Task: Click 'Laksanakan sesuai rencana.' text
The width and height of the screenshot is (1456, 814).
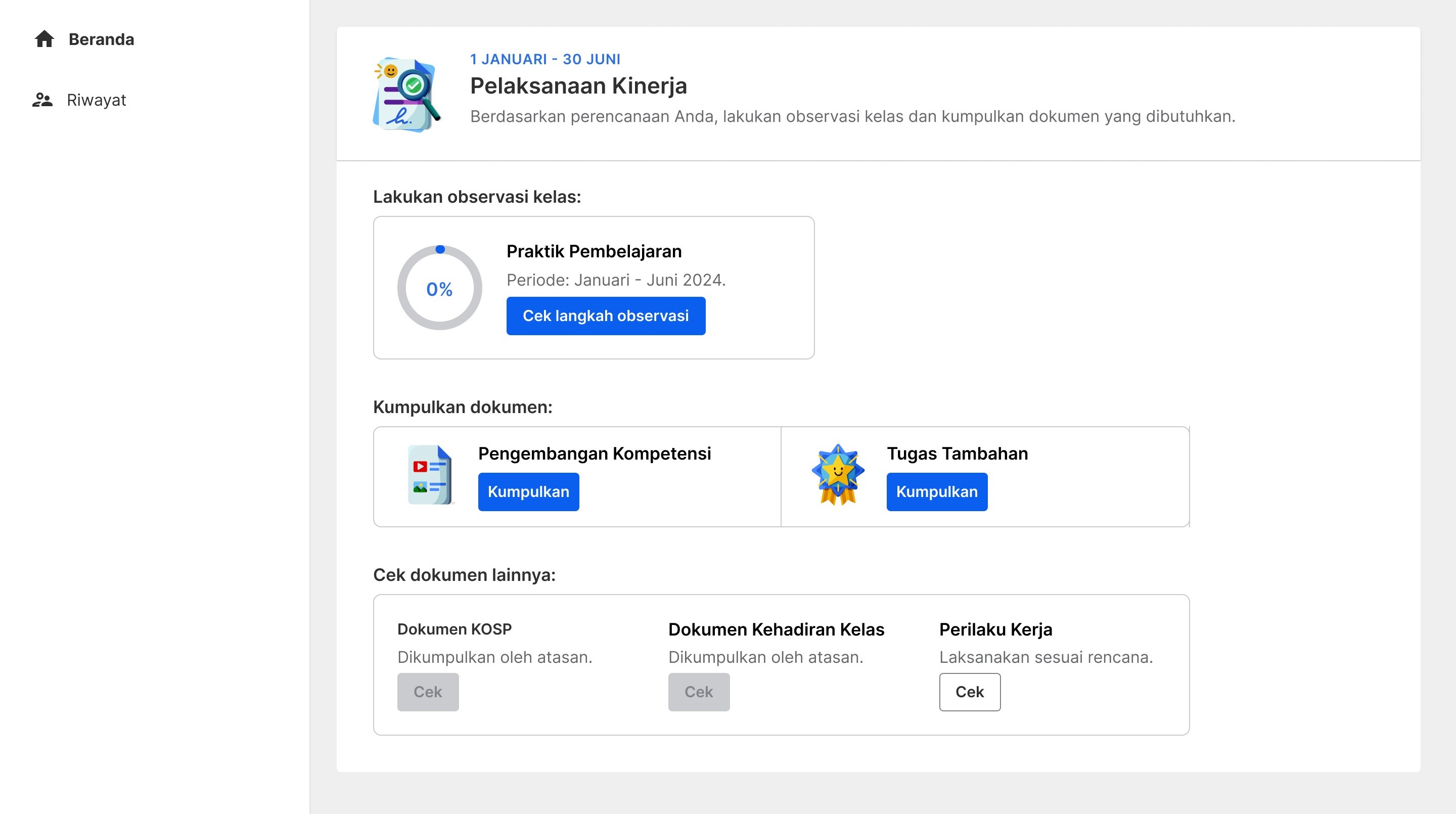Action: [x=1046, y=657]
